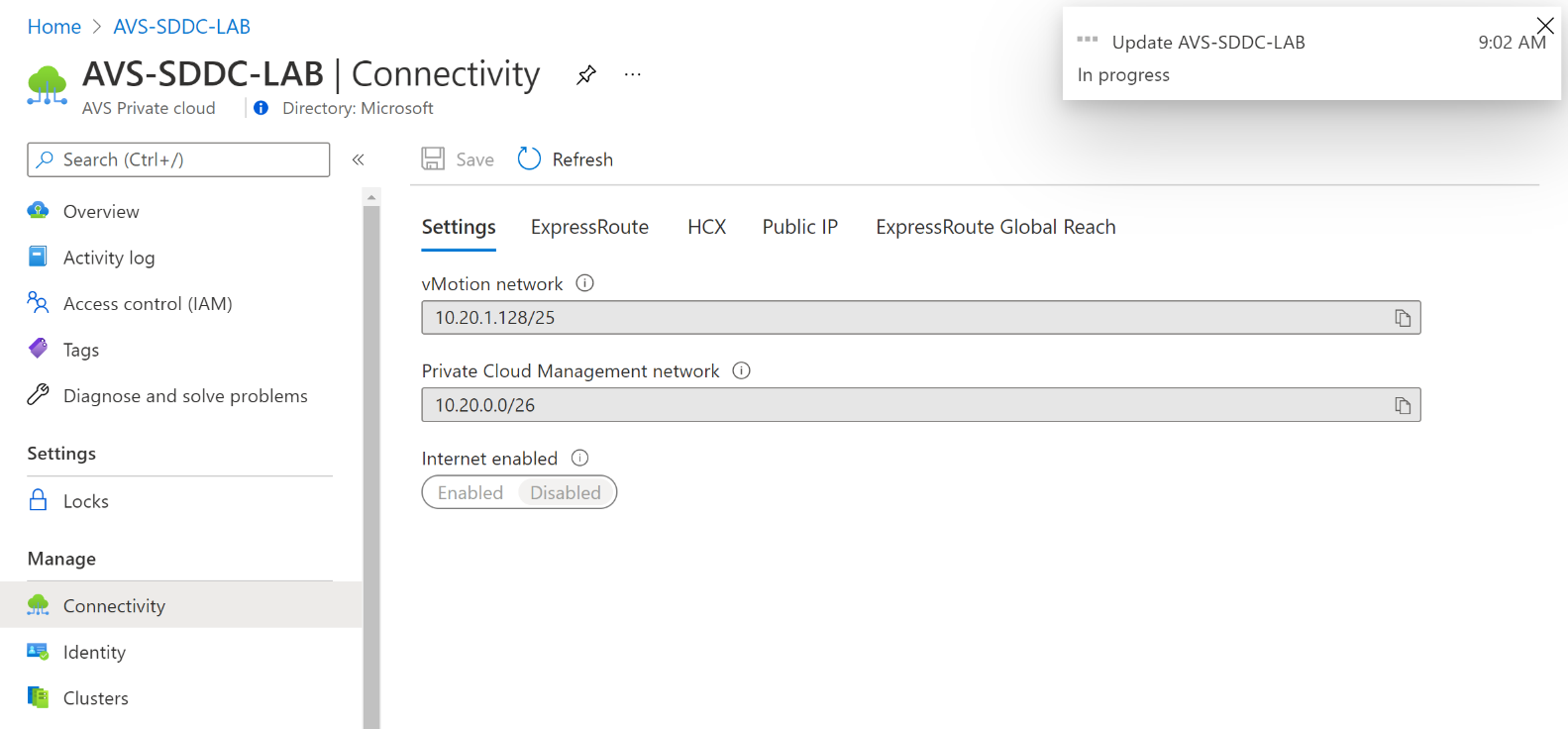Click the 9:02 AM notification timestamp
Viewport: 1568px width, 729px height.
[x=1512, y=42]
